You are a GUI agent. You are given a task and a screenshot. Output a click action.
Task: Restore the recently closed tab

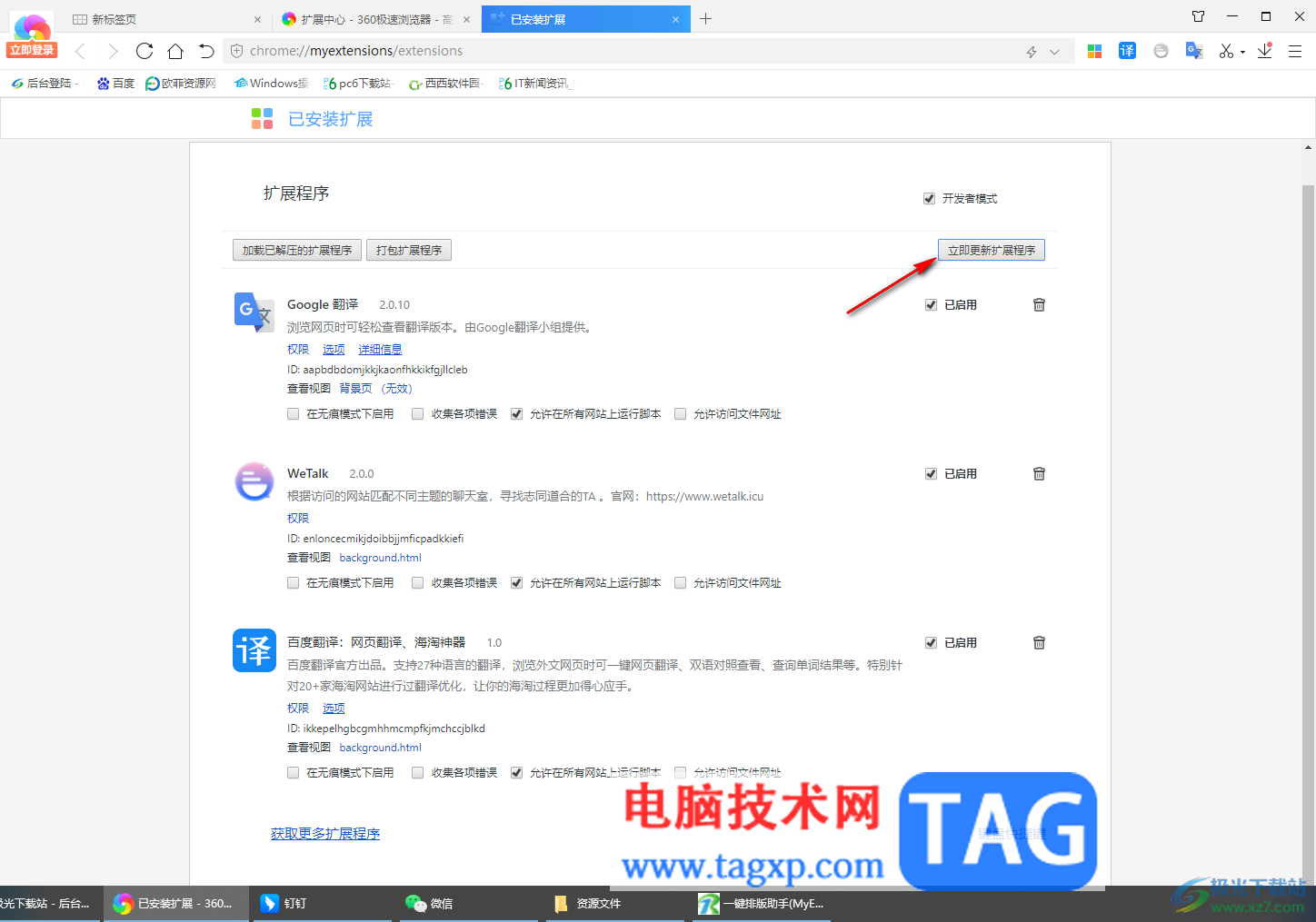click(206, 51)
